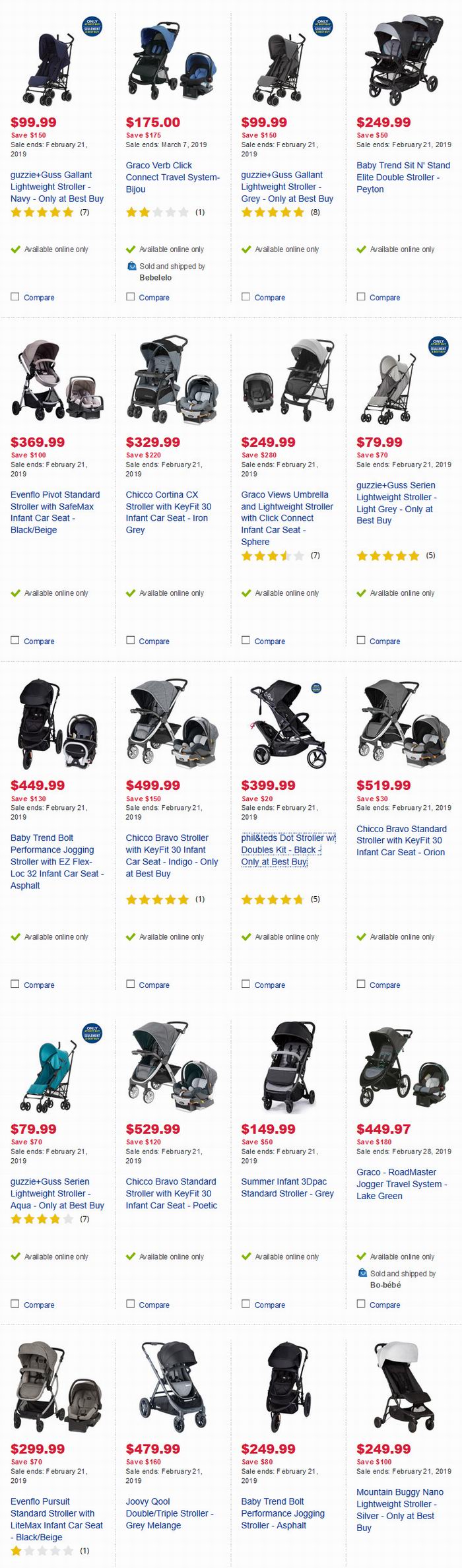This screenshot has width=462, height=1568.
Task: Click the Evenflo Pursuit stroller product image
Action: [x=58, y=1388]
